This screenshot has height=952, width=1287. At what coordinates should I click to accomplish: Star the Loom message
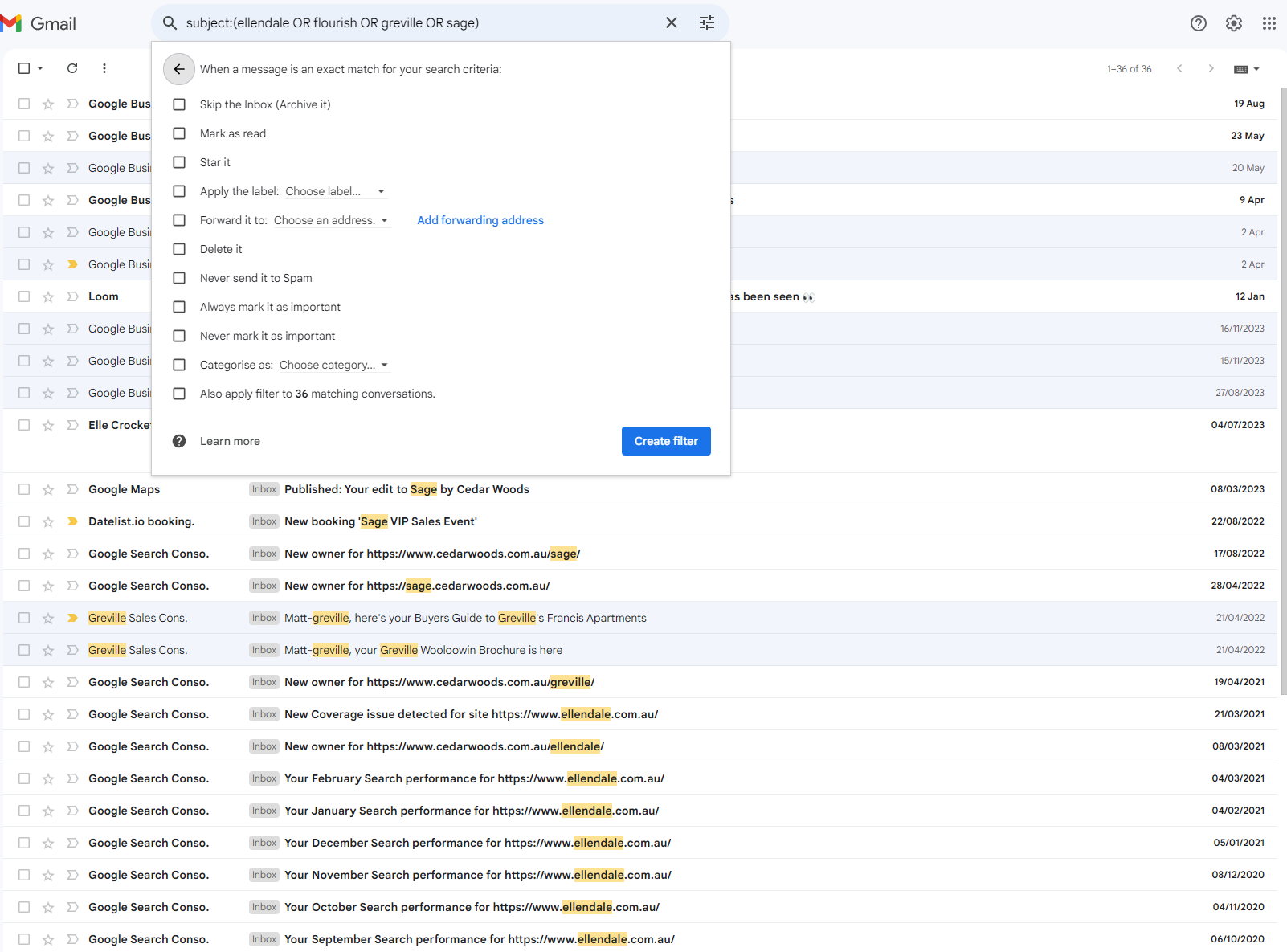tap(48, 296)
